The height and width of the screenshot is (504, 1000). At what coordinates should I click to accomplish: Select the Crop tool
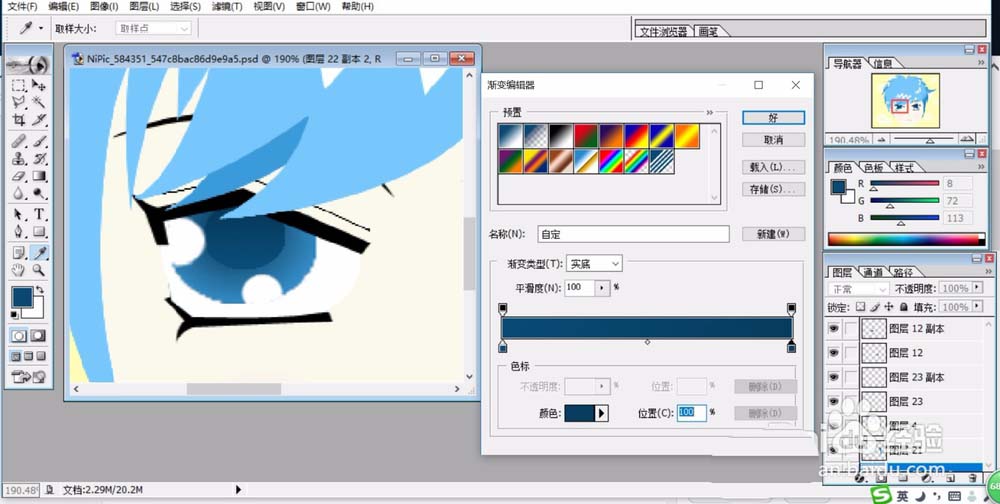(19, 120)
